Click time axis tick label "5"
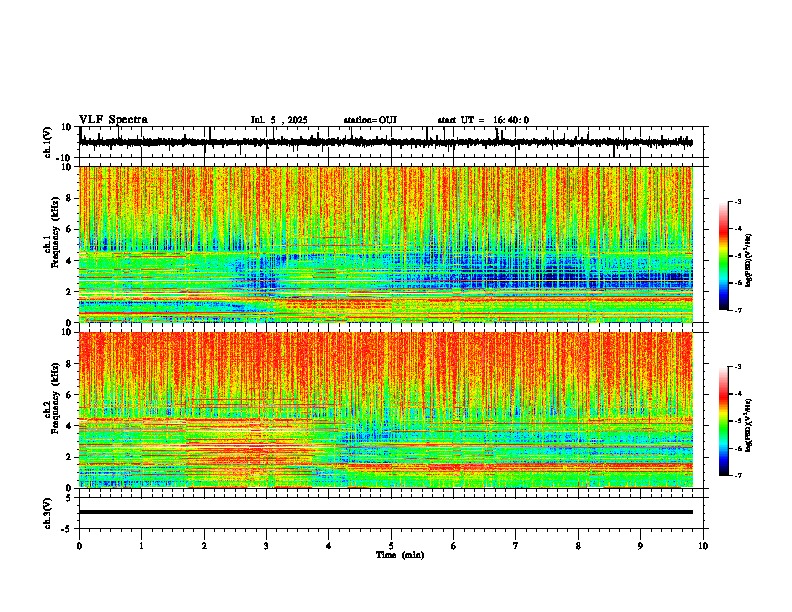This screenshot has width=792, height=612. point(391,546)
